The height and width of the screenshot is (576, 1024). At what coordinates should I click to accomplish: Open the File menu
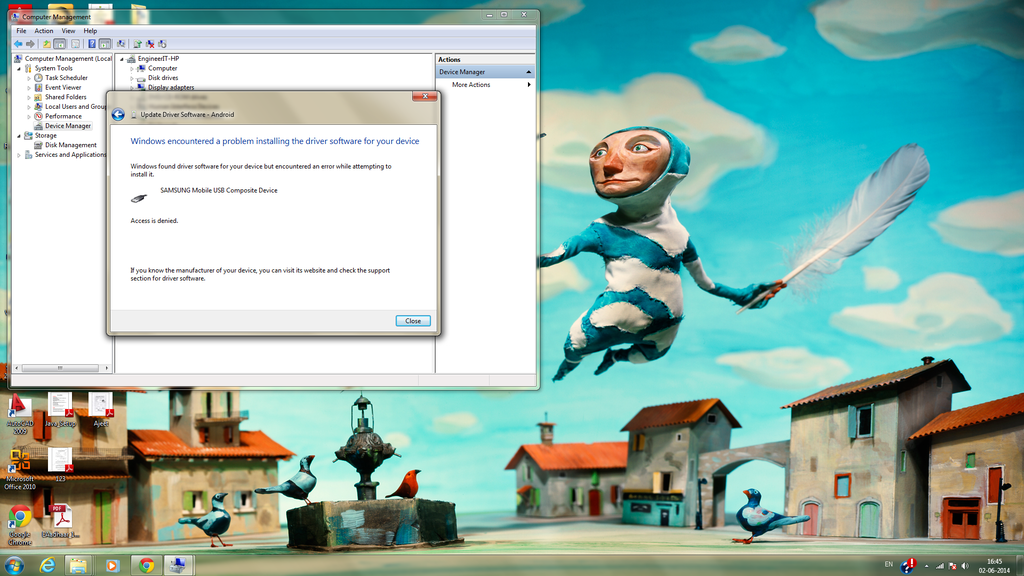22,31
